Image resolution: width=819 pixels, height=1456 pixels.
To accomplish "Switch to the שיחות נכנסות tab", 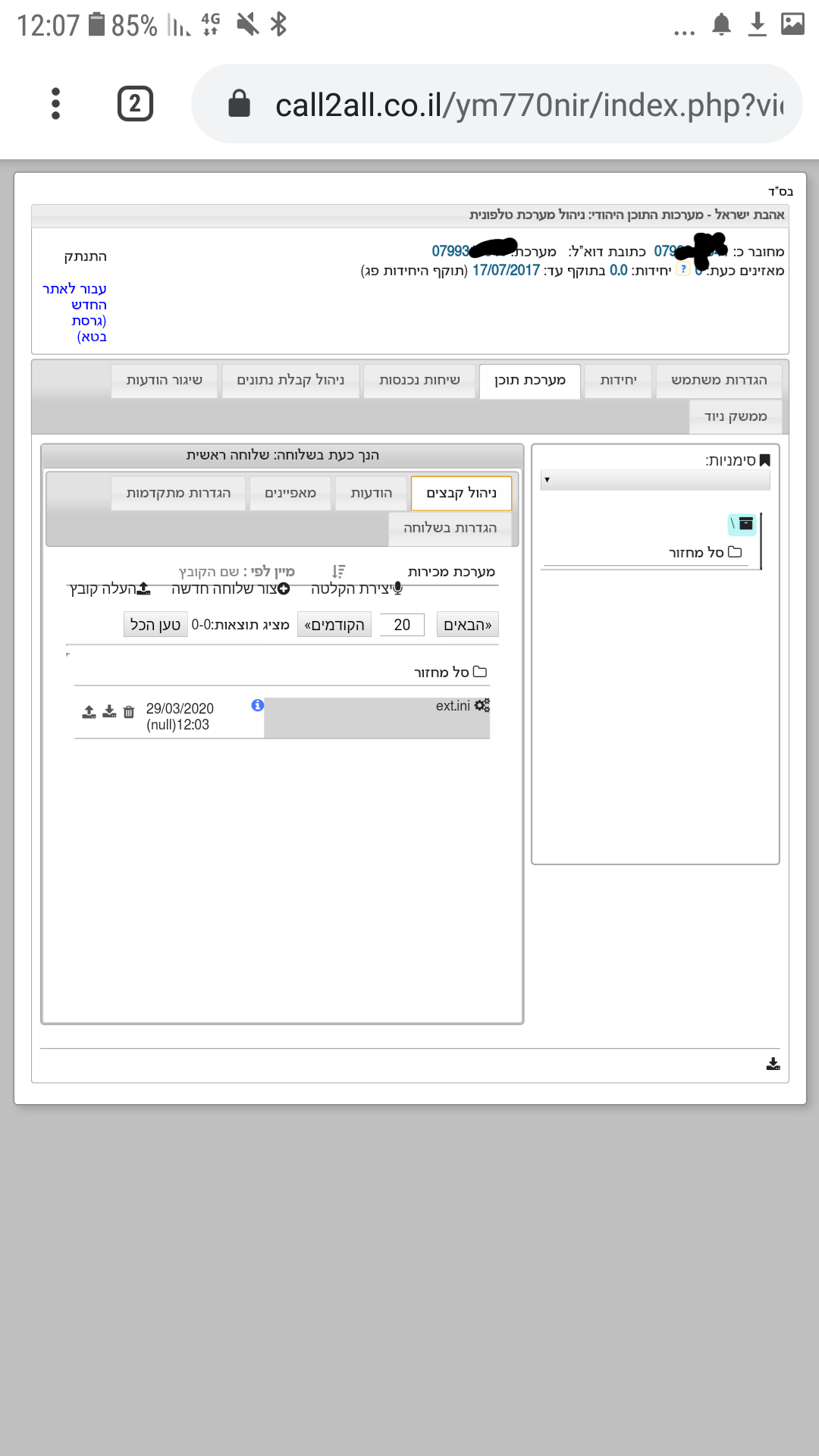I will tap(419, 381).
